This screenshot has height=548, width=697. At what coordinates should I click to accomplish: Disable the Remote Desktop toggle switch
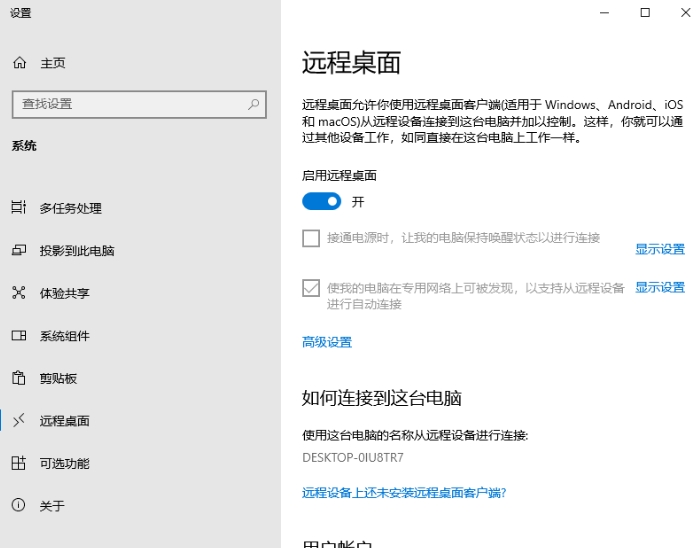tap(321, 202)
